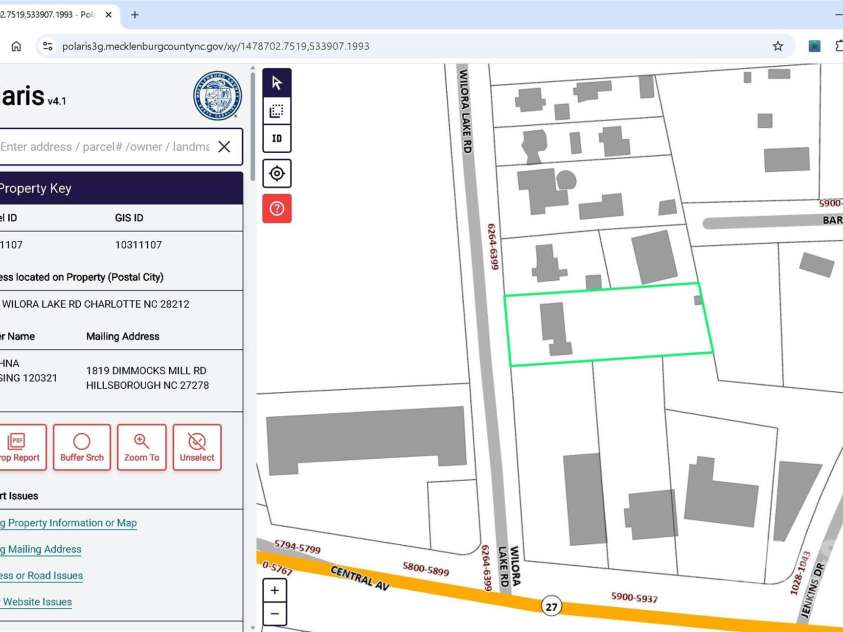
Task: Activate the rectangle selection map tool
Action: [277, 111]
